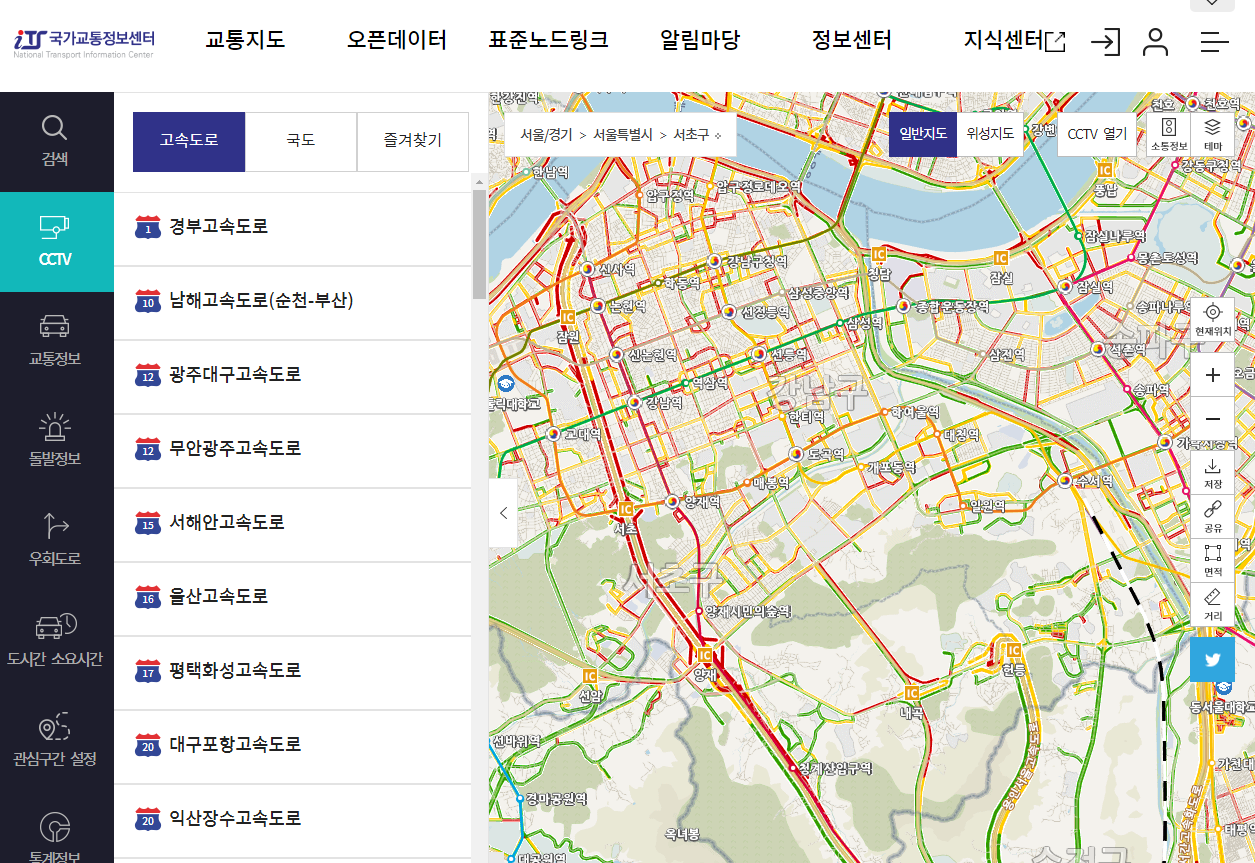Image resolution: width=1255 pixels, height=863 pixels.
Task: Select 서해안고속도로 in the list
Action: (x=293, y=524)
